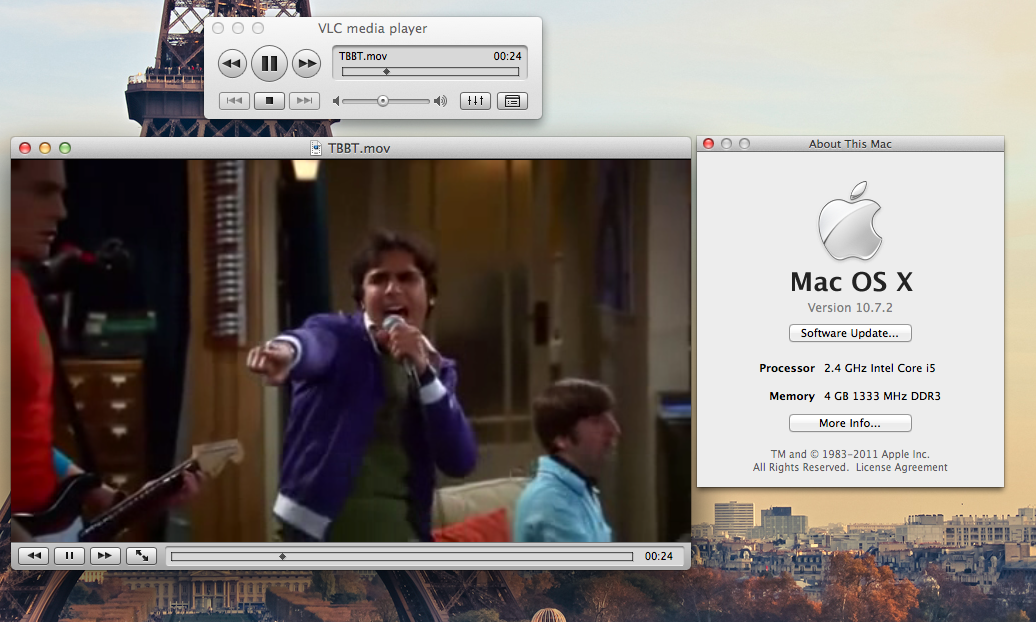Click the 2.4 GHz Intel Core i5 processor value
The width and height of the screenshot is (1036, 622).
click(879, 368)
